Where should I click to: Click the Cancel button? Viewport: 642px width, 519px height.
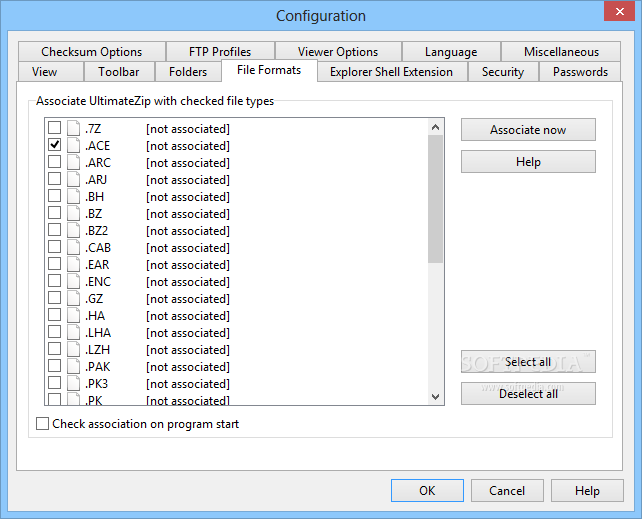[x=507, y=490]
